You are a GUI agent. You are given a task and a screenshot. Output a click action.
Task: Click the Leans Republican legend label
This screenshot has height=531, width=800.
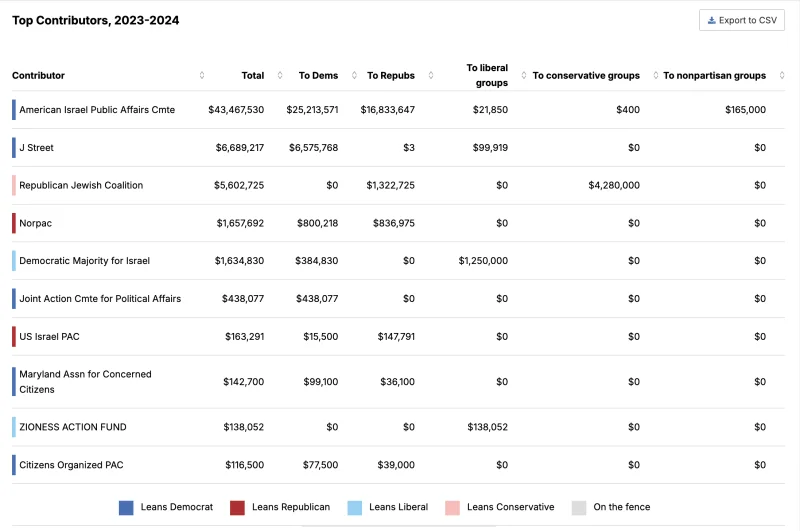tap(291, 507)
